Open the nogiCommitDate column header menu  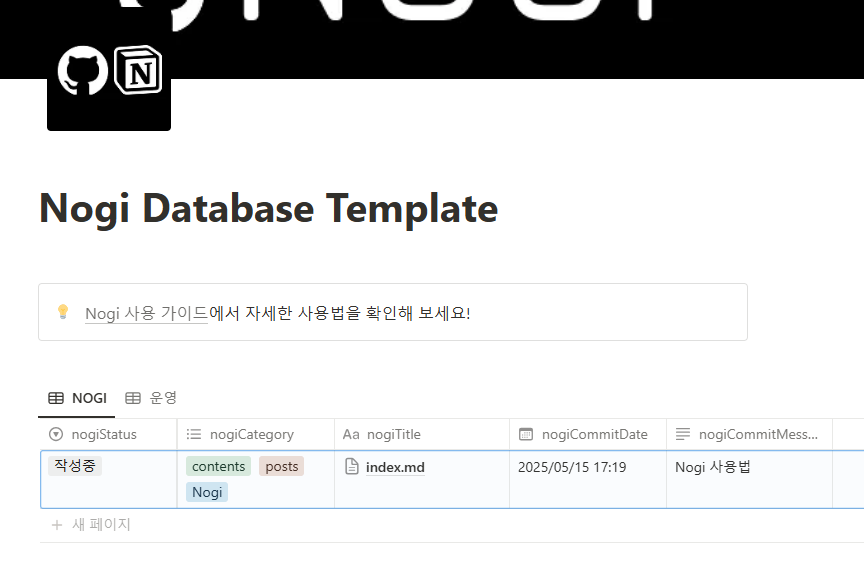588,434
